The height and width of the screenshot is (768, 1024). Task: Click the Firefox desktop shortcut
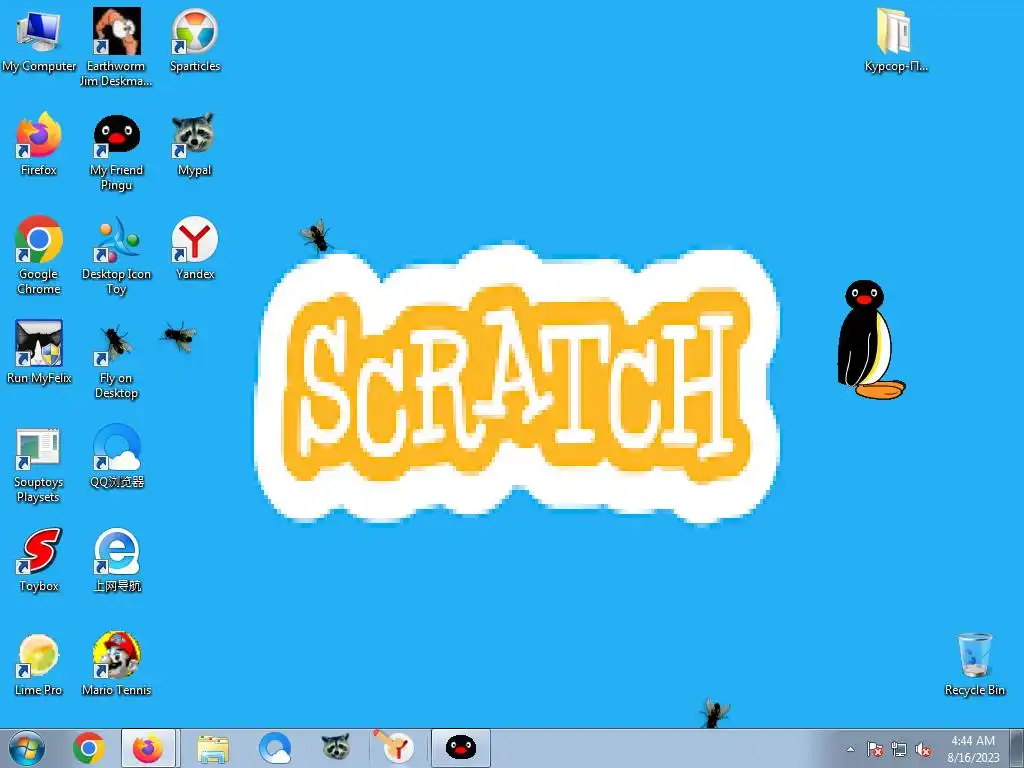coord(39,144)
